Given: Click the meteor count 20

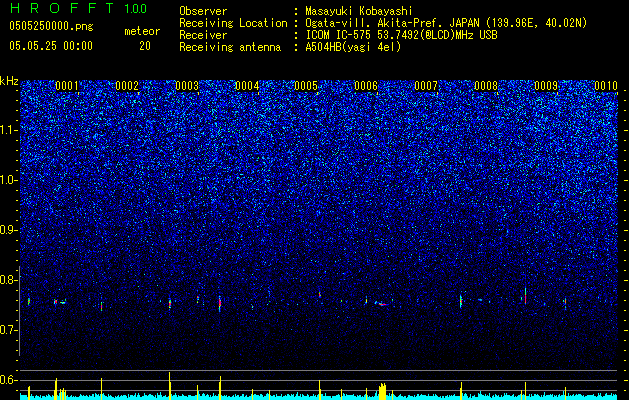Looking at the screenshot, I should coord(145,46).
